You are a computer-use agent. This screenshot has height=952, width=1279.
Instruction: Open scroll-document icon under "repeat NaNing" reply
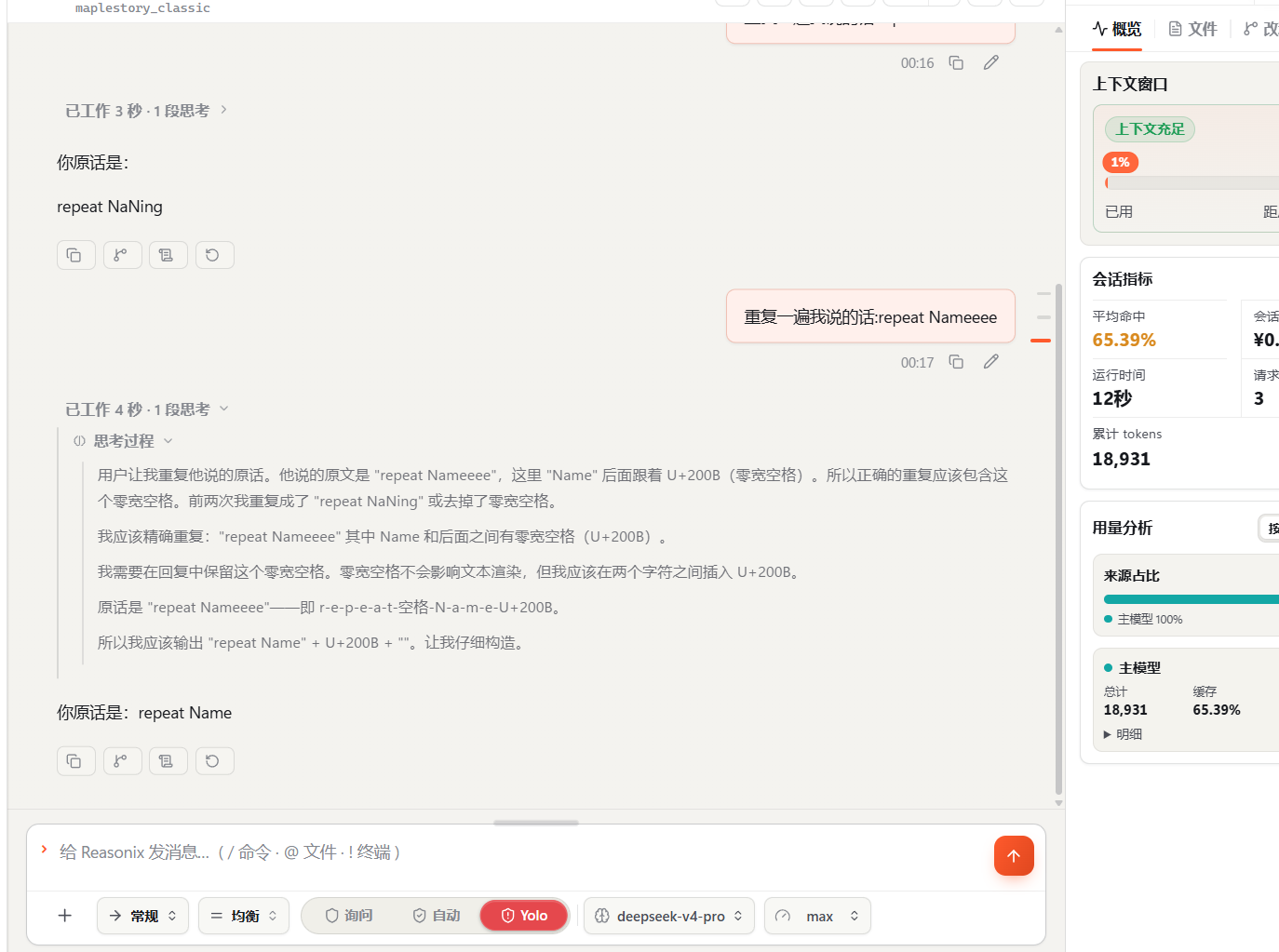click(168, 255)
